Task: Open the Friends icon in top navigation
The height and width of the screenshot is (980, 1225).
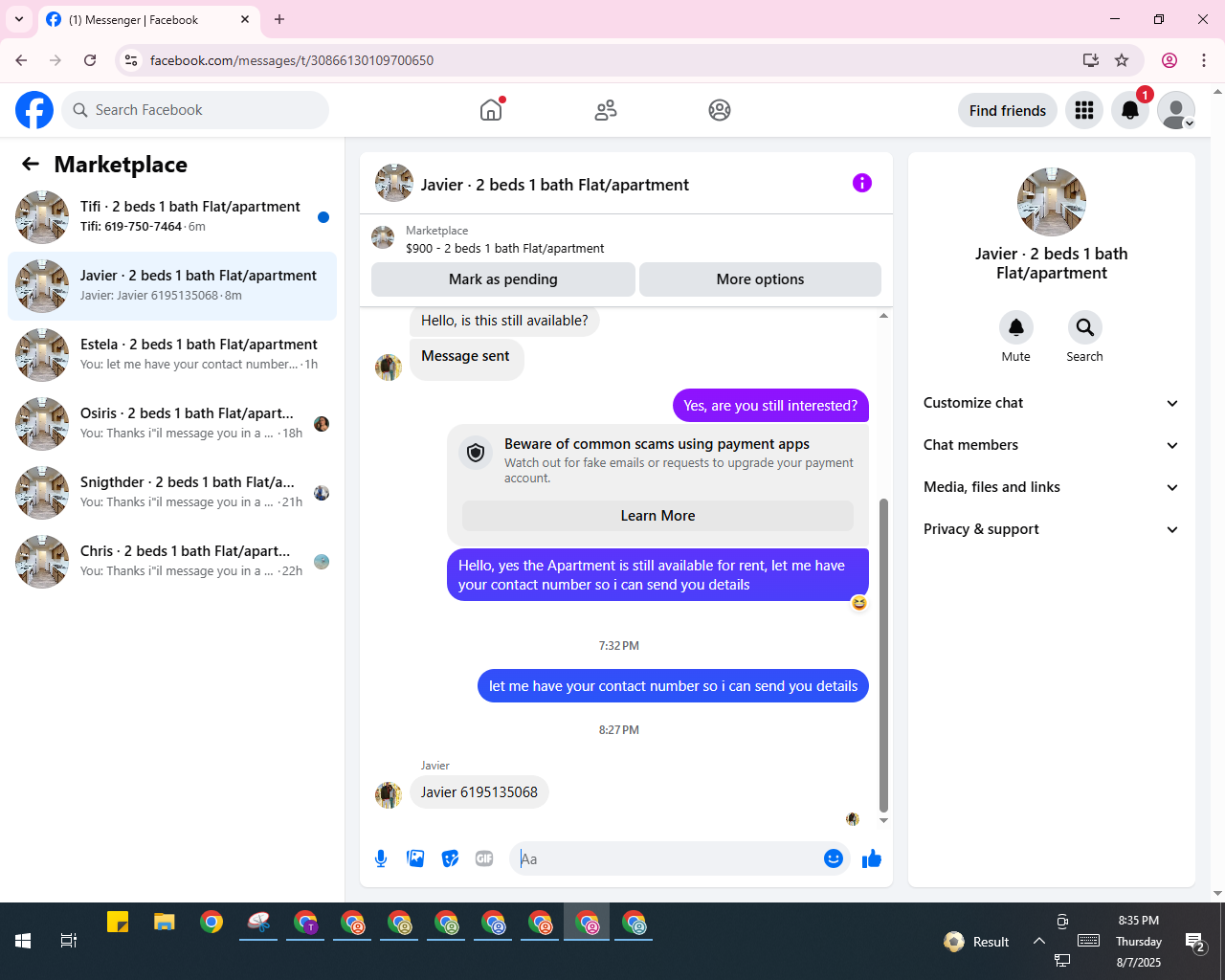Action: [x=606, y=110]
